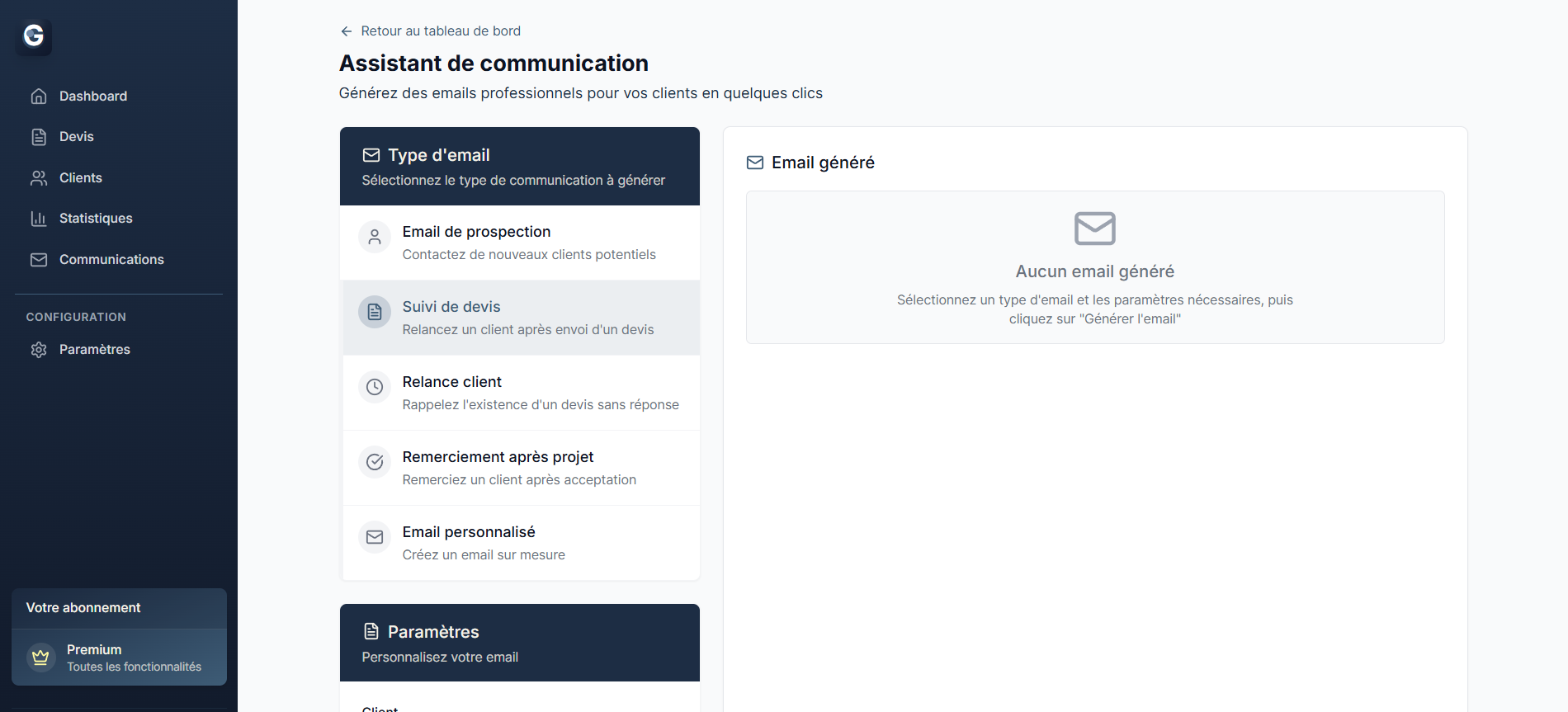The height and width of the screenshot is (712, 1568).
Task: Choose the Suivi de devis email type
Action: pos(520,318)
